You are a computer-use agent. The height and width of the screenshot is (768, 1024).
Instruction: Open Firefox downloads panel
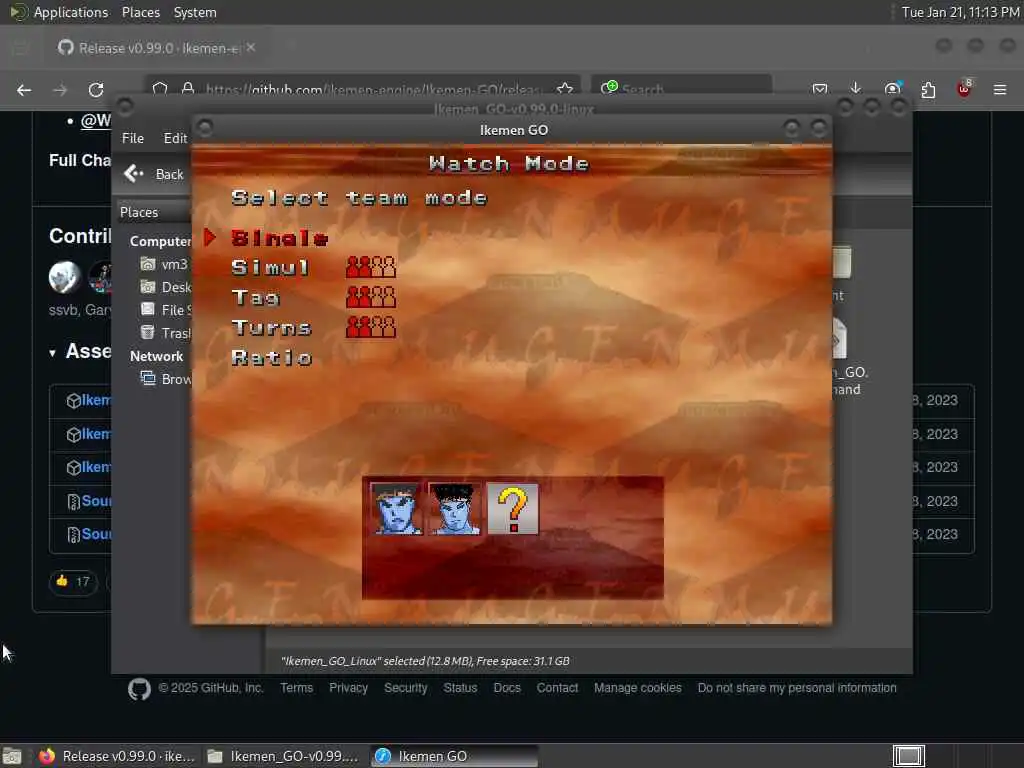pos(856,89)
